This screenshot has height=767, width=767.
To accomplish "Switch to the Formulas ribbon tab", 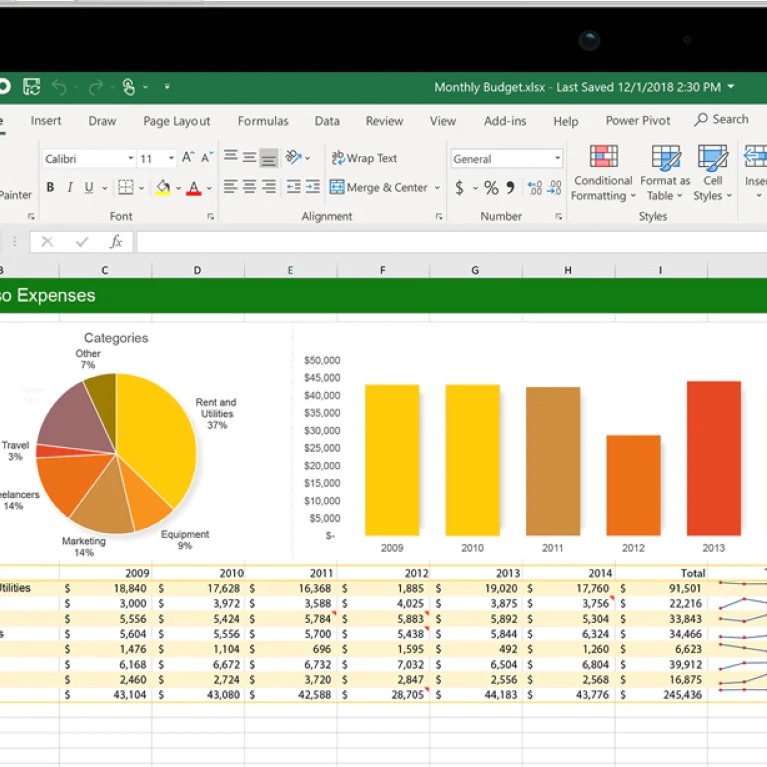I will pyautogui.click(x=262, y=121).
